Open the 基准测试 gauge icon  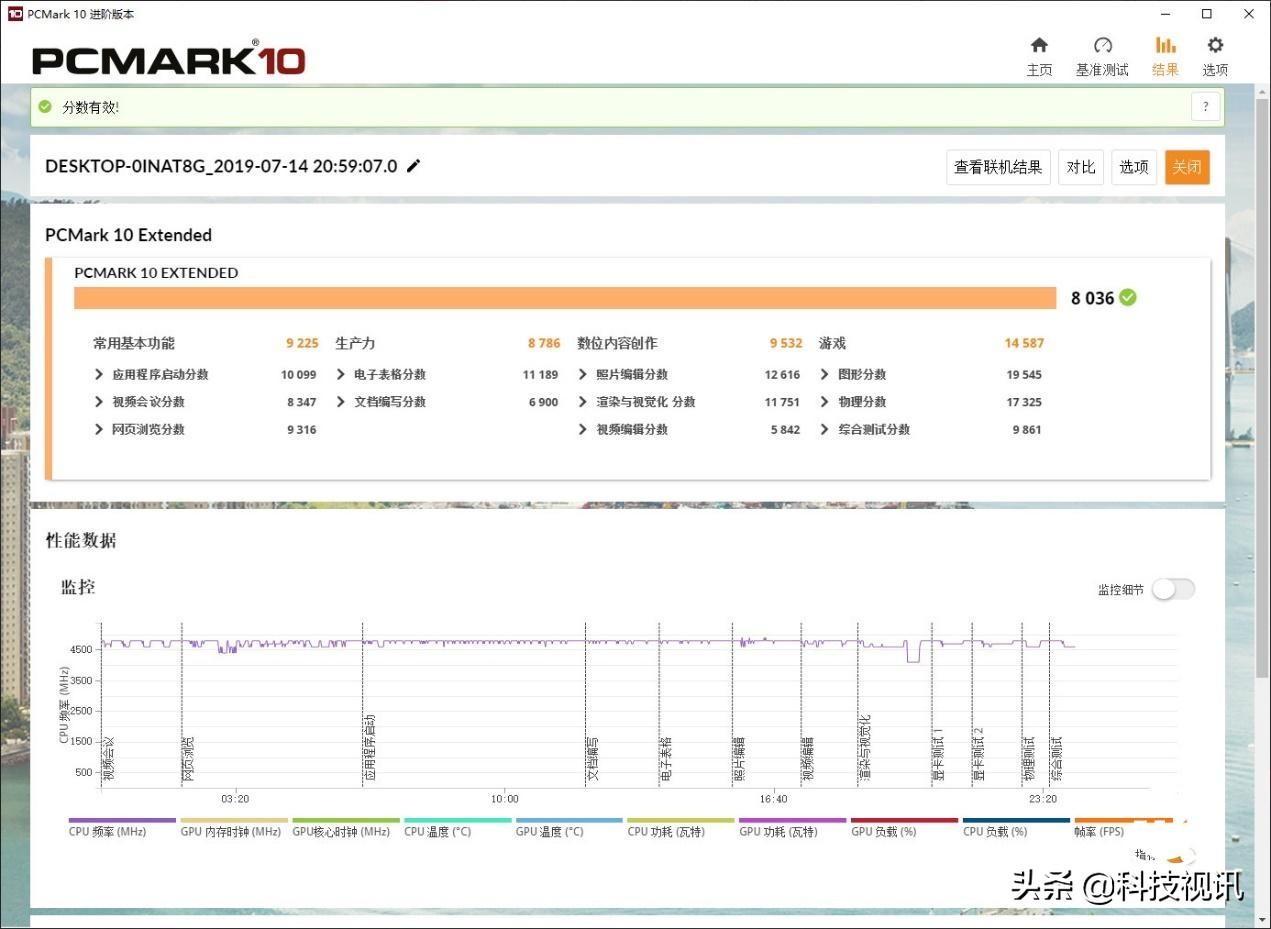pos(1102,45)
